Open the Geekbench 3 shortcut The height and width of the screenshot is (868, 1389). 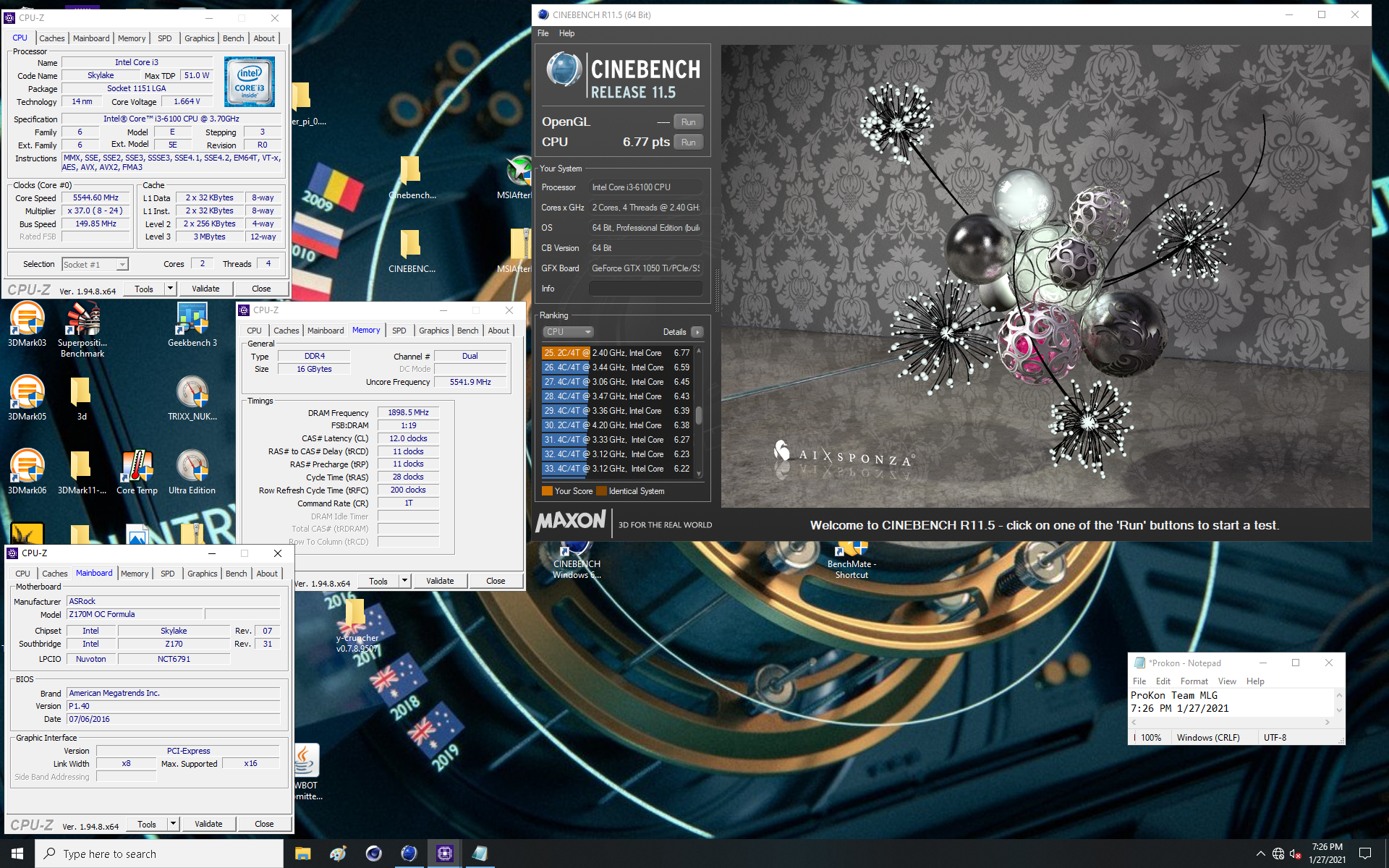coord(192,324)
